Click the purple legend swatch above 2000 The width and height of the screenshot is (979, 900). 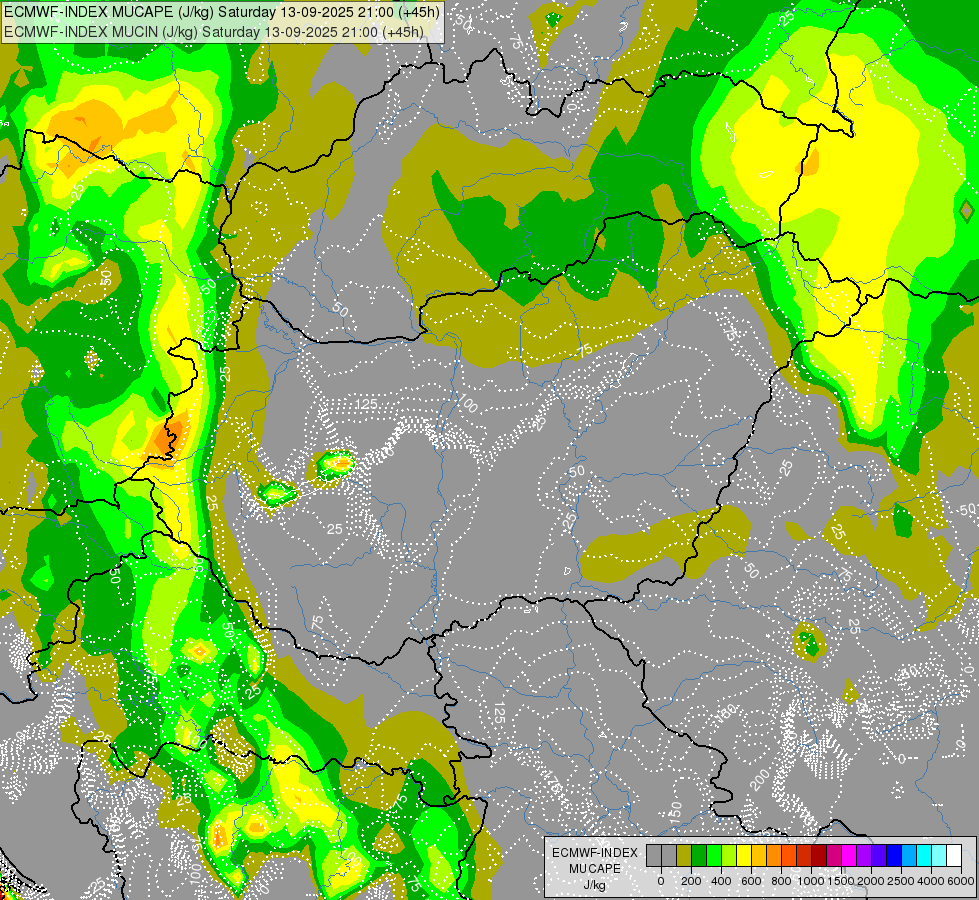864,855
